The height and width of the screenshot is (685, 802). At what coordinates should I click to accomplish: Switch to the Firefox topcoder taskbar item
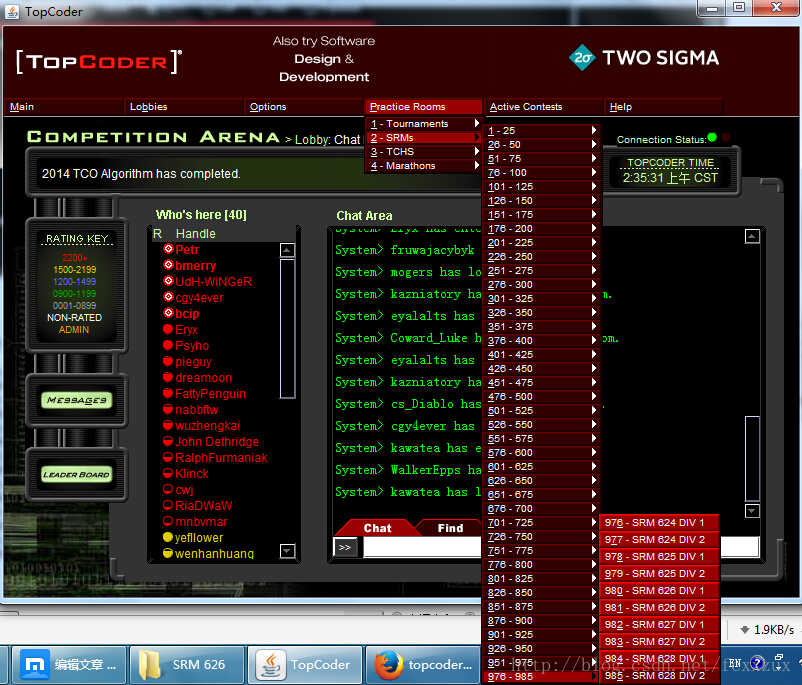point(425,665)
